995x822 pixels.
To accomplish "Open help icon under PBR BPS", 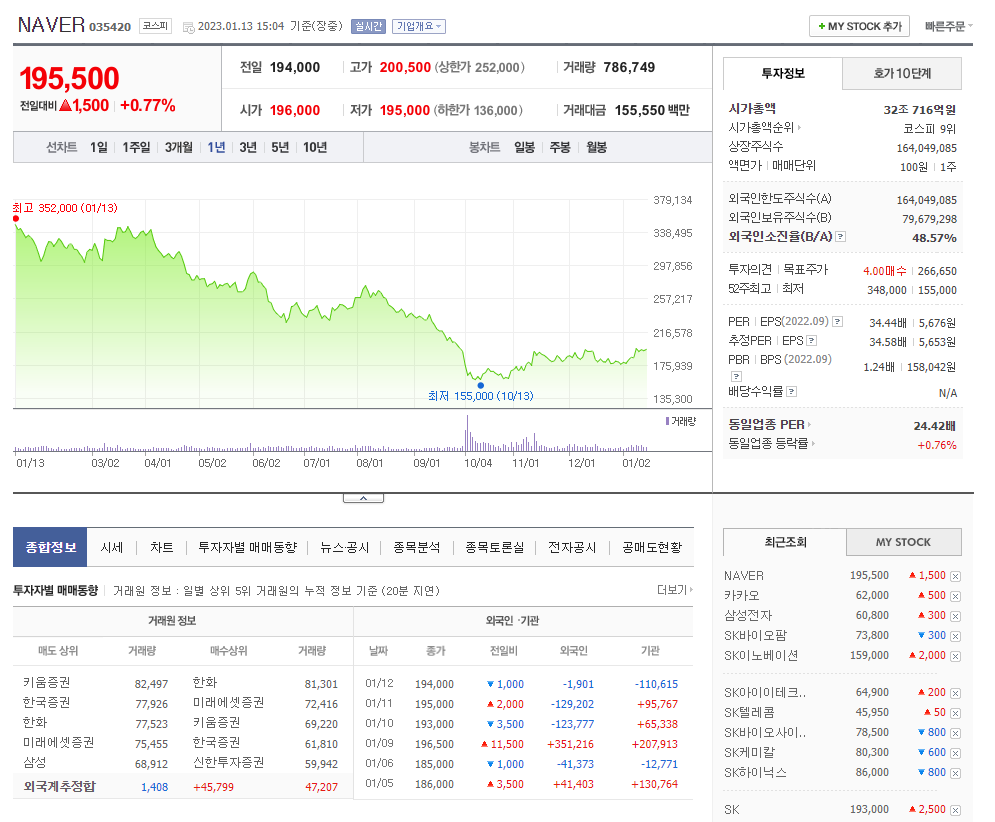I will click(736, 376).
